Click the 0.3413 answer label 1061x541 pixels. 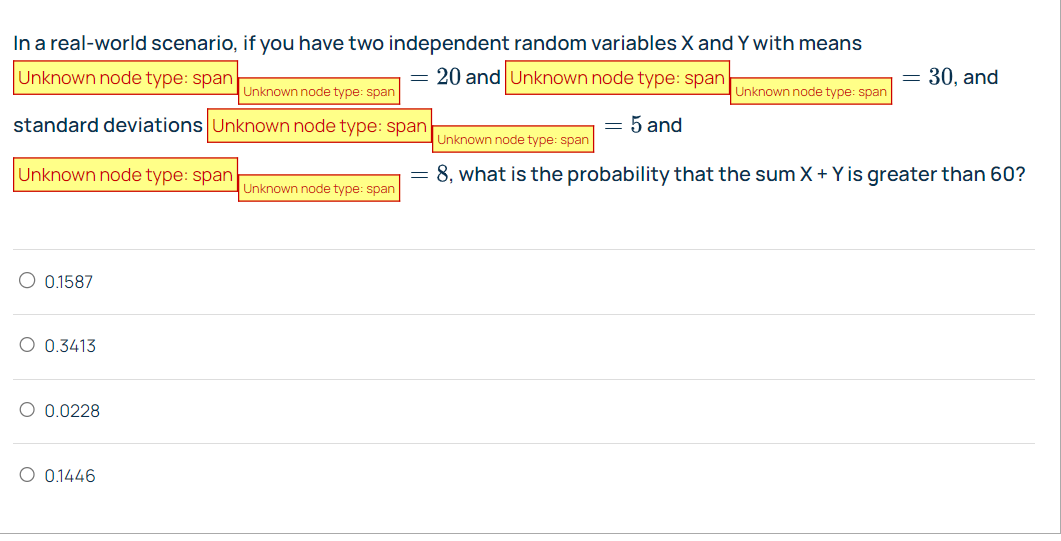coord(71,346)
